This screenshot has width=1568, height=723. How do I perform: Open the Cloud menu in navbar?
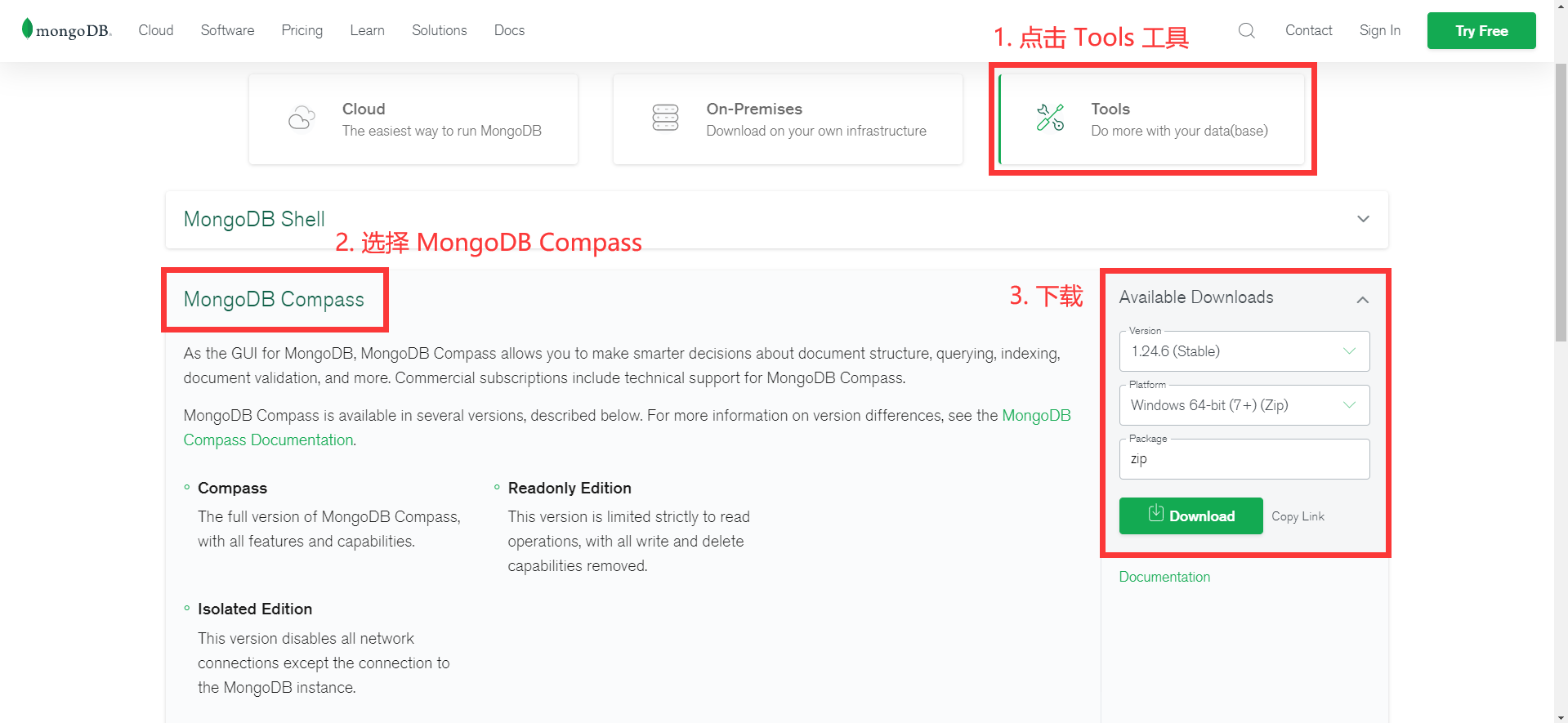[156, 30]
